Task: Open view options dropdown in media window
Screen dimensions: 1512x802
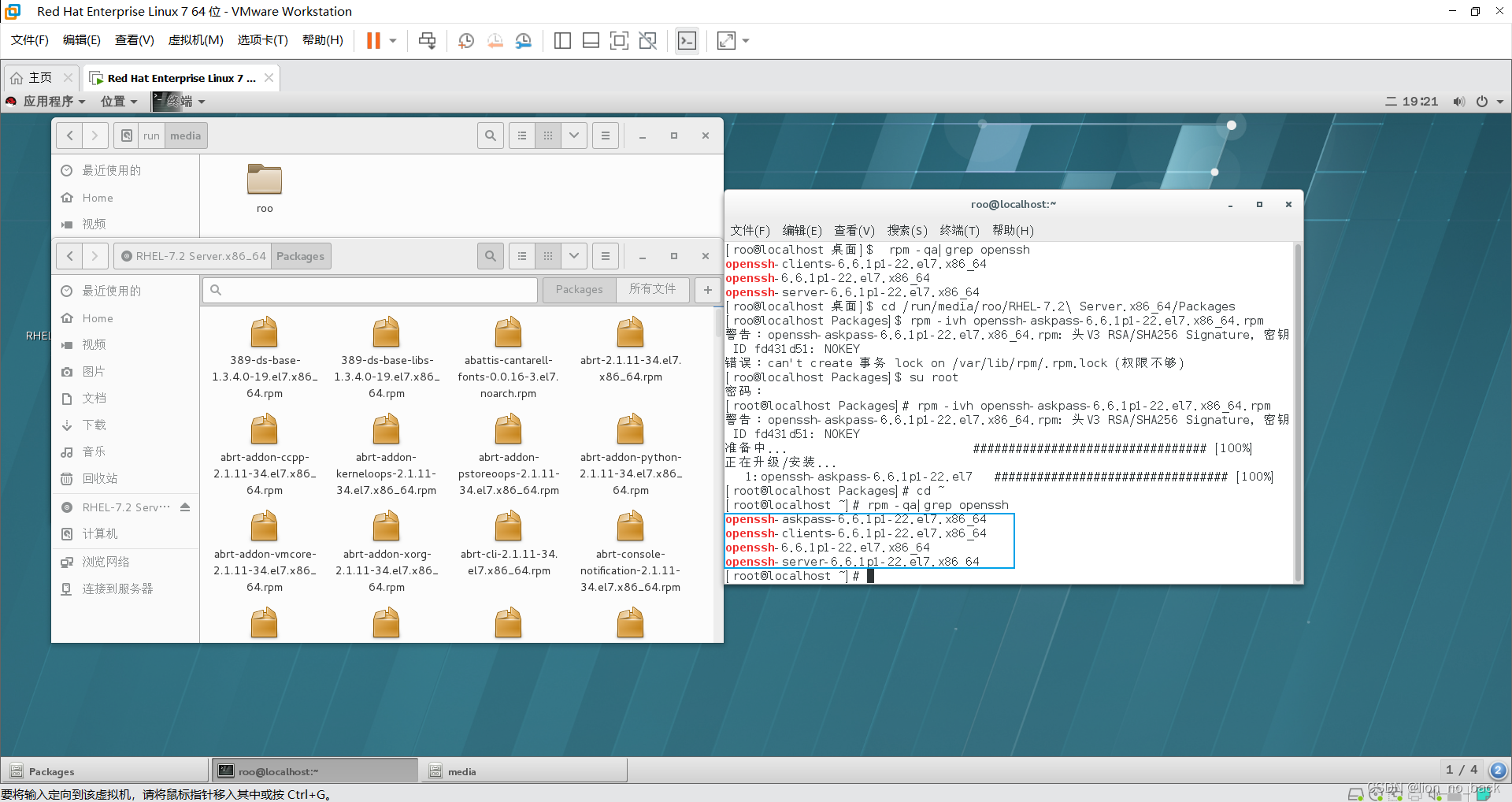Action: 574,136
